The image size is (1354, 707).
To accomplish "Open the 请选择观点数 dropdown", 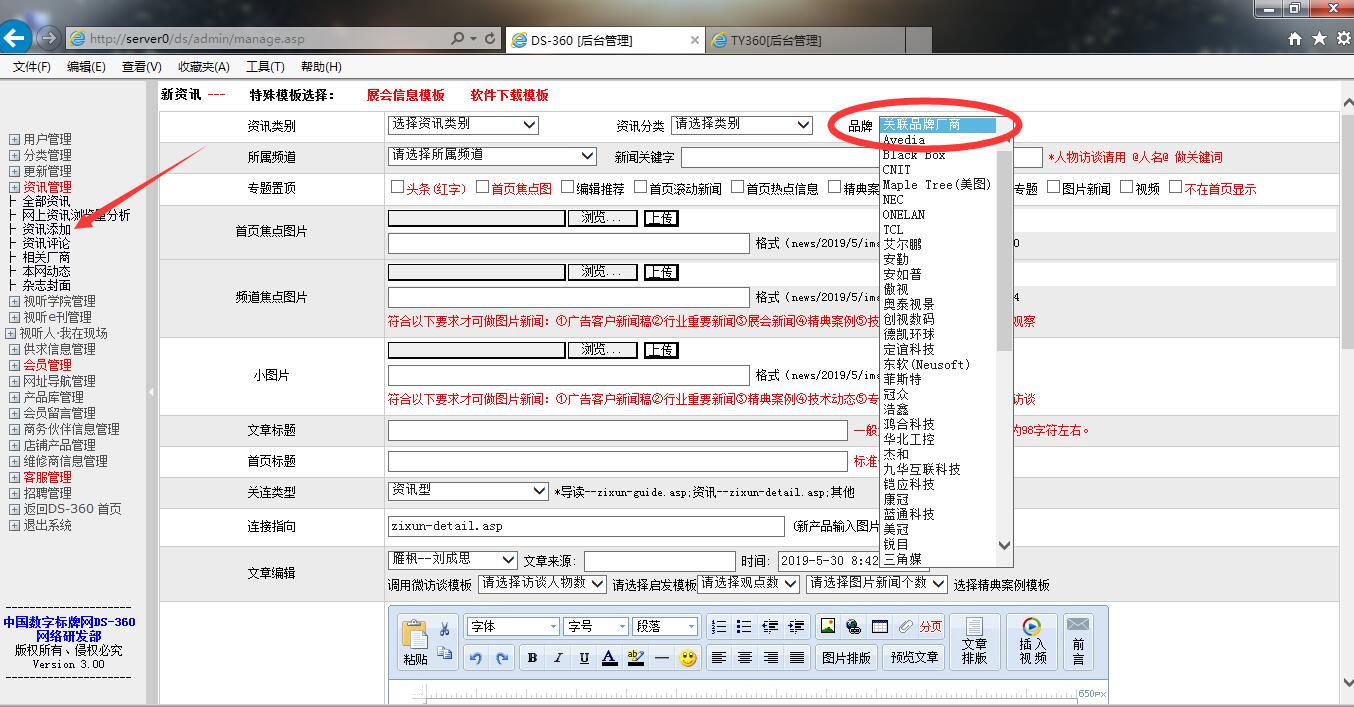I will 748,583.
